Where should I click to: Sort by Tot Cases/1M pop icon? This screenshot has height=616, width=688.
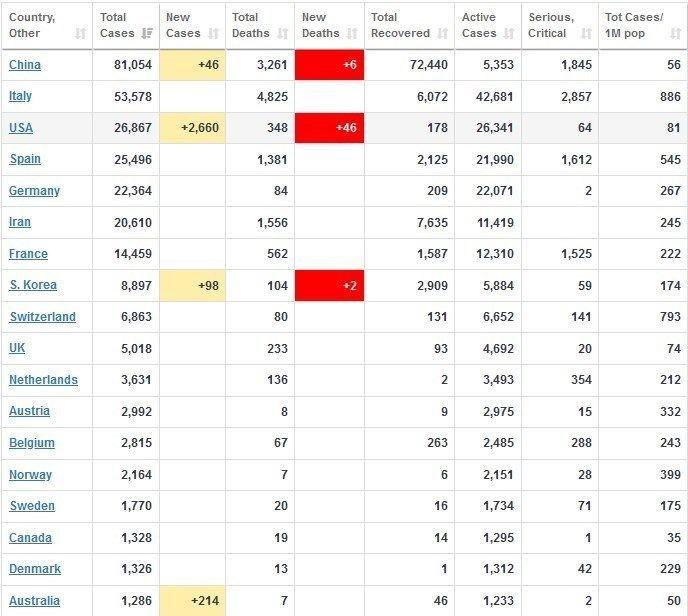point(676,33)
